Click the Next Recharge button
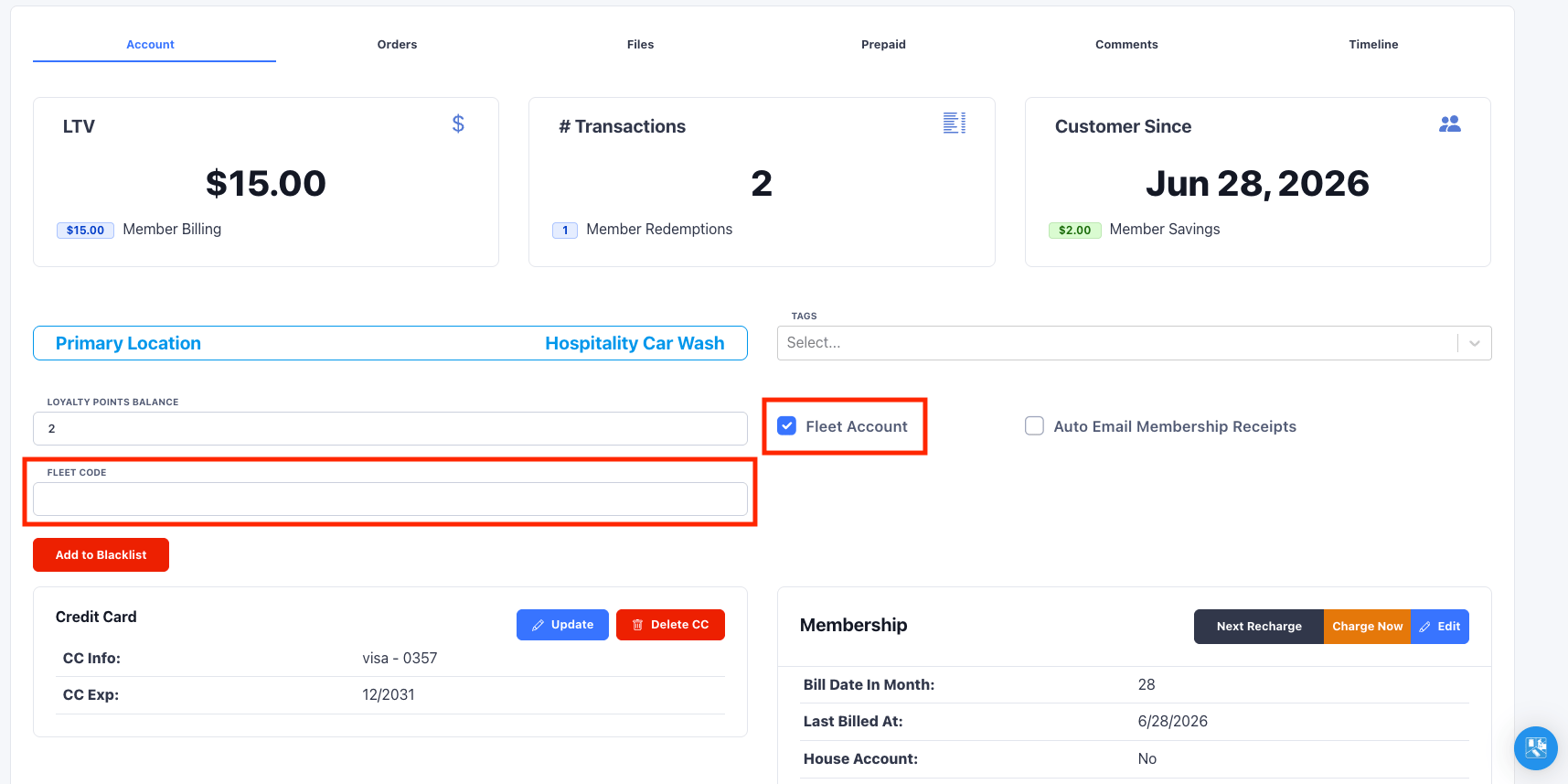This screenshot has height=784, width=1568. pos(1258,627)
